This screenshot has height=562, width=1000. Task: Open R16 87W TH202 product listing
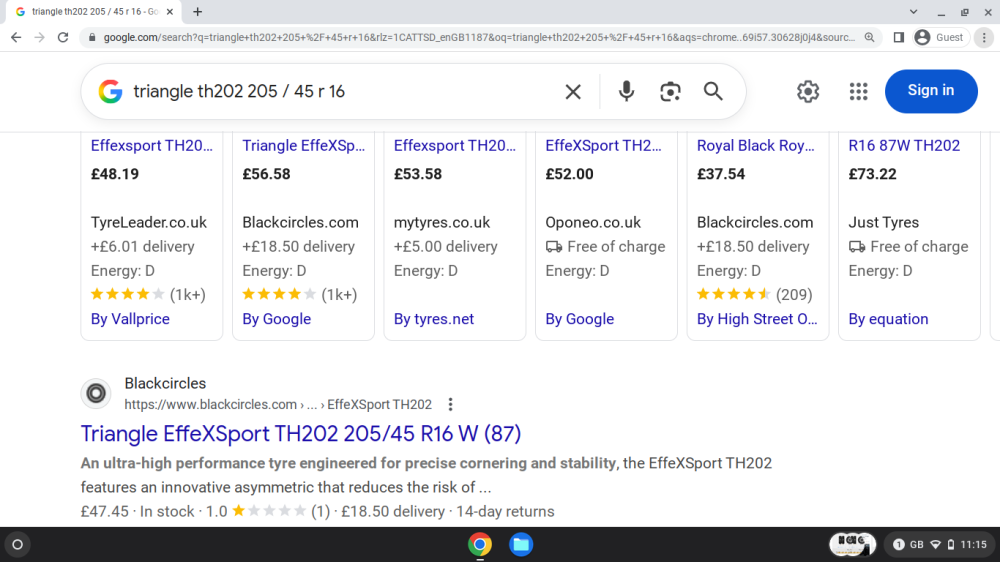(904, 145)
